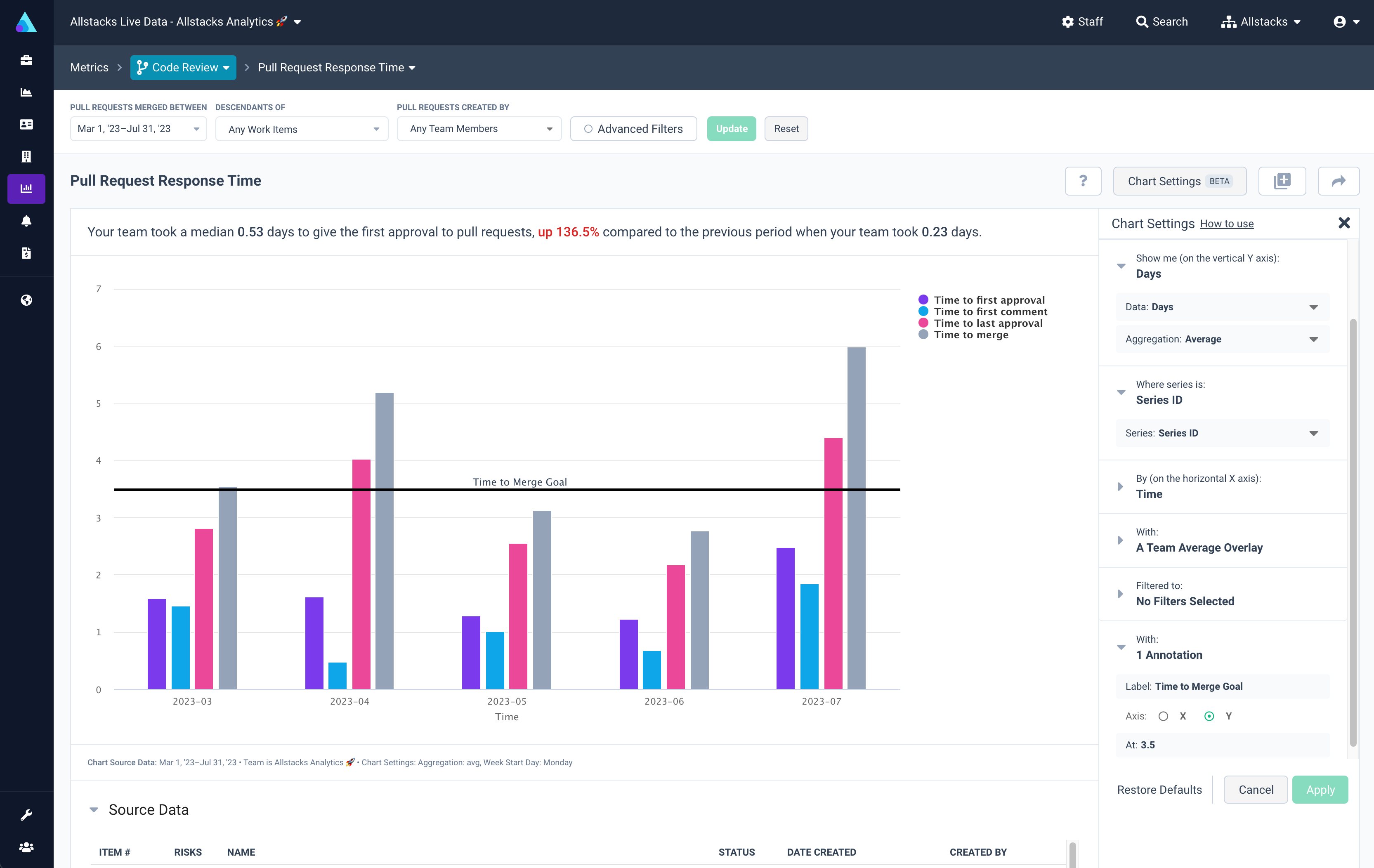Click the question mark help button

1082,181
